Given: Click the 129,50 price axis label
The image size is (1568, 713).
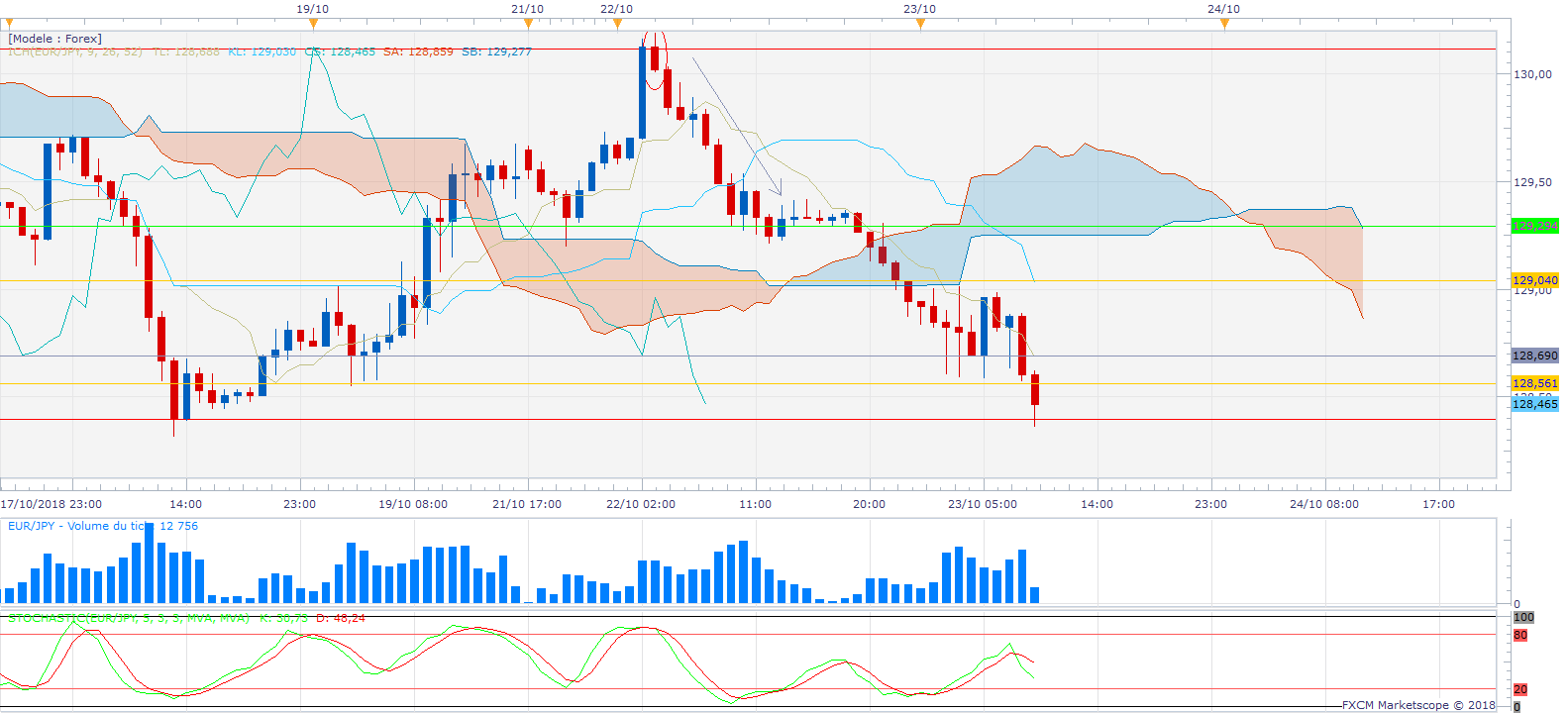Looking at the screenshot, I should 1533,182.
